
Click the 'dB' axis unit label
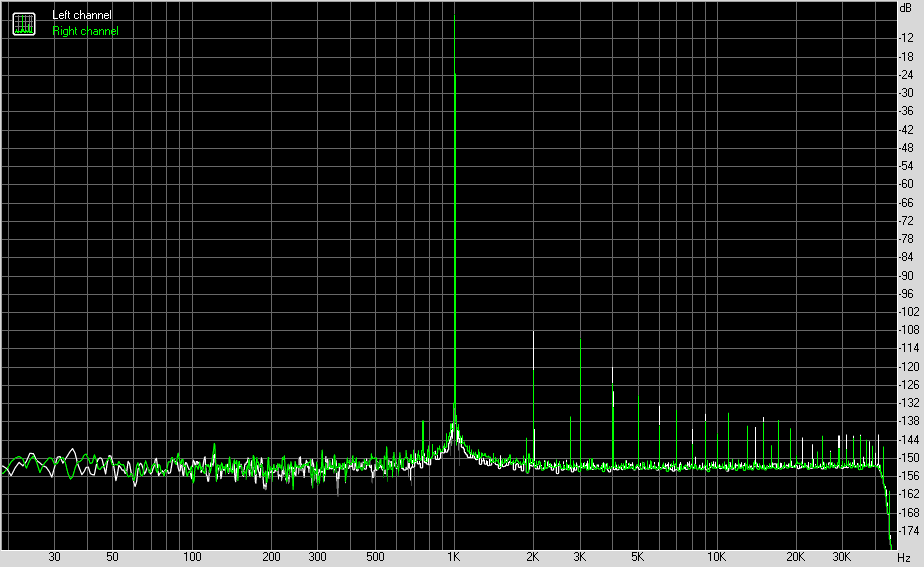906,8
